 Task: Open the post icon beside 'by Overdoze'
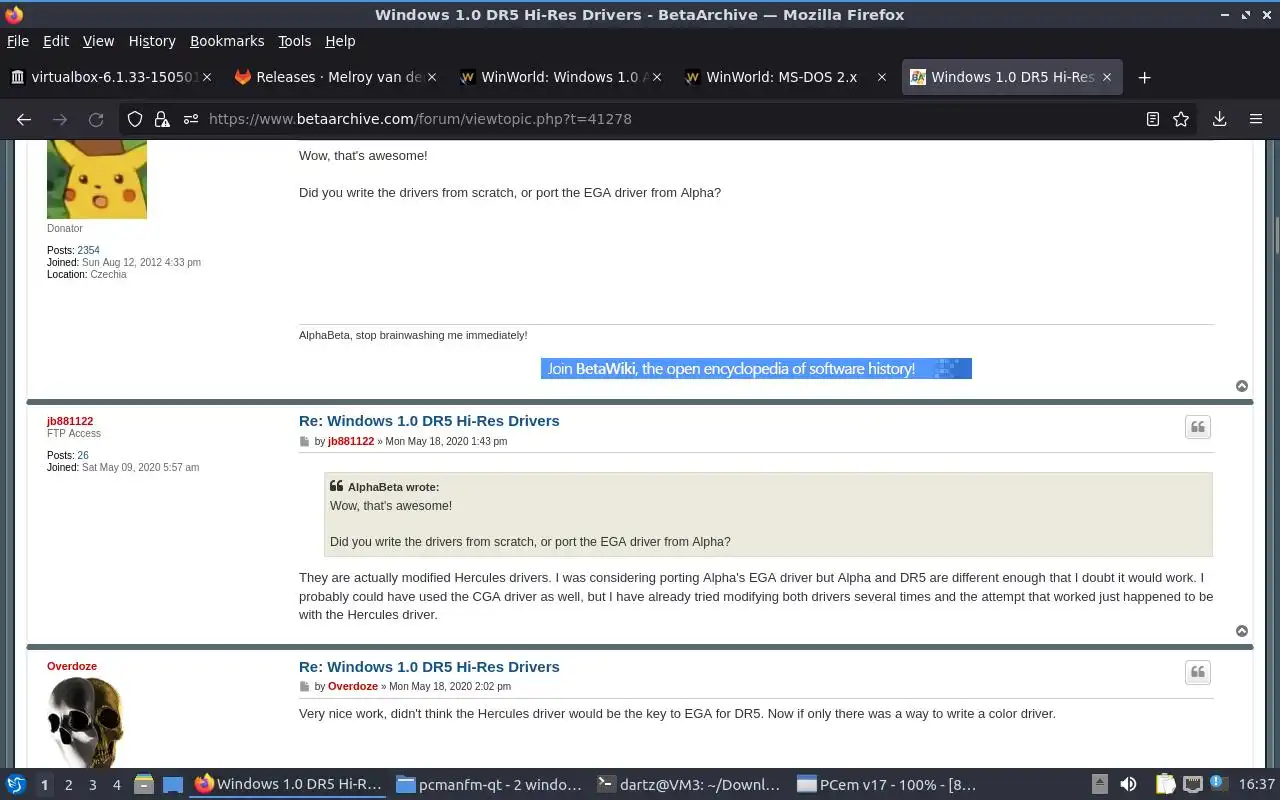[304, 686]
